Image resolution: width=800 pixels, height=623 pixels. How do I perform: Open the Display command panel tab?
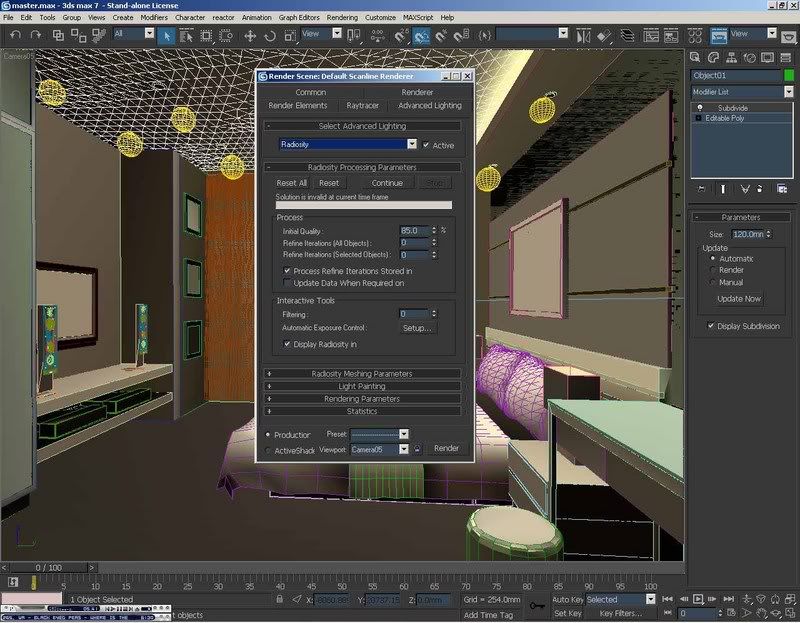pyautogui.click(x=769, y=56)
